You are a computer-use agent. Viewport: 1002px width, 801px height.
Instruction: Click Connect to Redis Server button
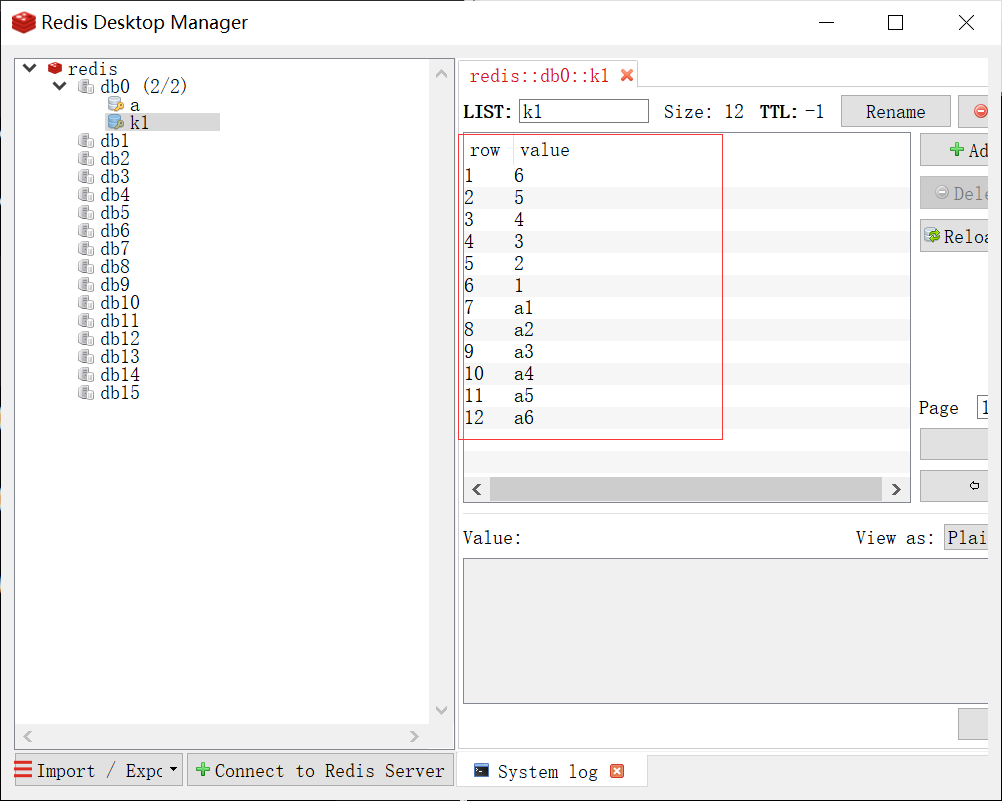[320, 770]
